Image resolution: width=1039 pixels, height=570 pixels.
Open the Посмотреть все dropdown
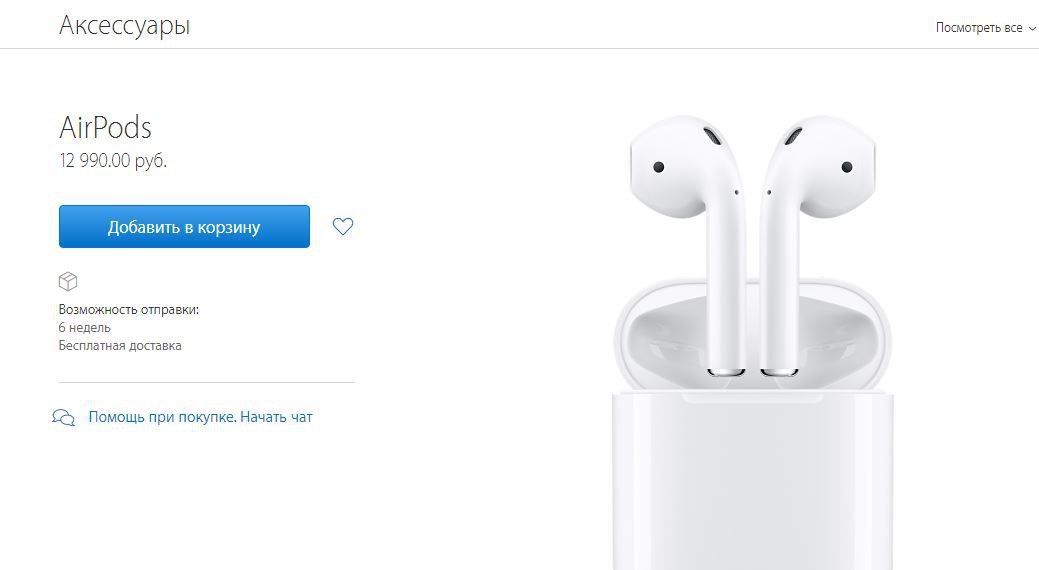985,28
